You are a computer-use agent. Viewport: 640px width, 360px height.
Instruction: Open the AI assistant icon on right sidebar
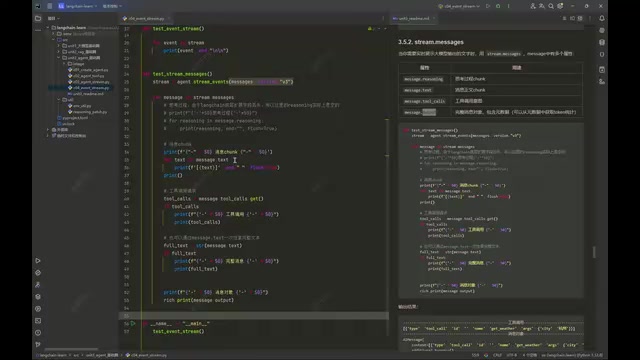602,30
